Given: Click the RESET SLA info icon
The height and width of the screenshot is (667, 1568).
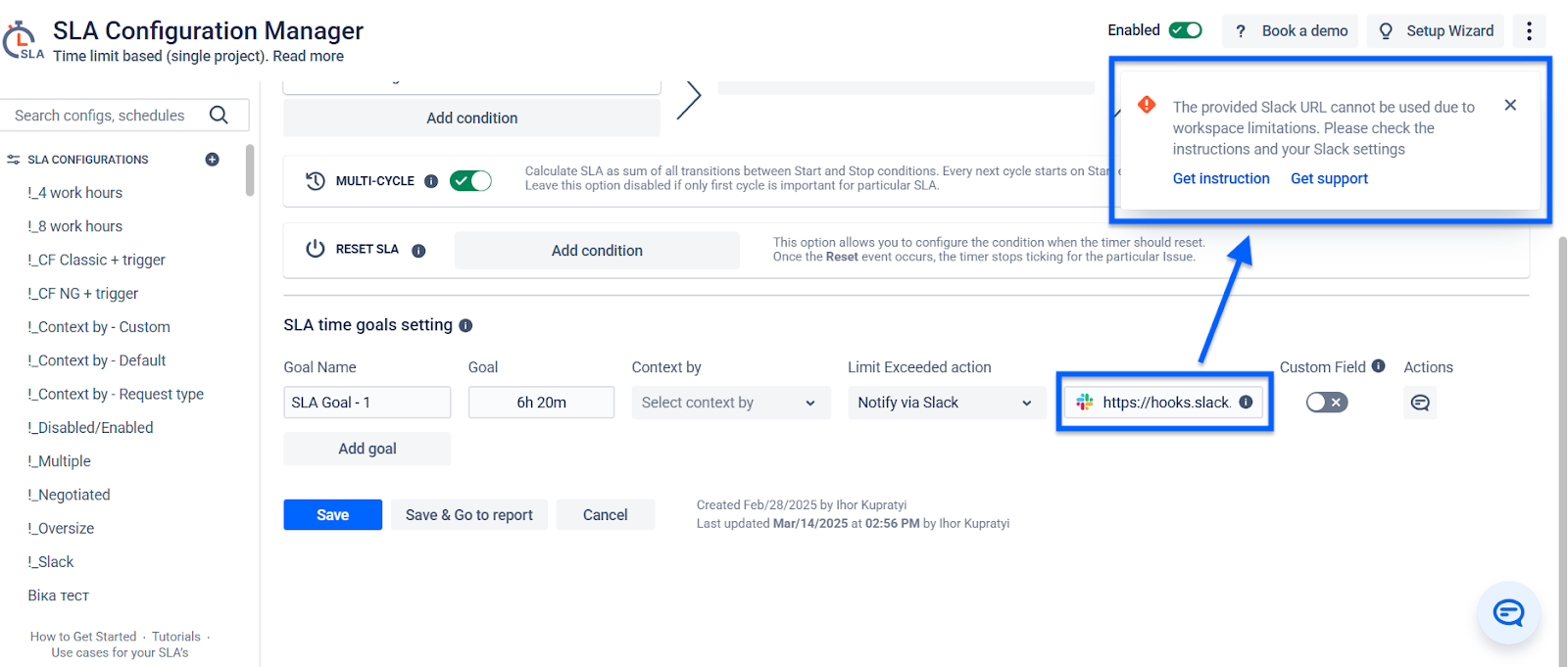Looking at the screenshot, I should pyautogui.click(x=418, y=251).
